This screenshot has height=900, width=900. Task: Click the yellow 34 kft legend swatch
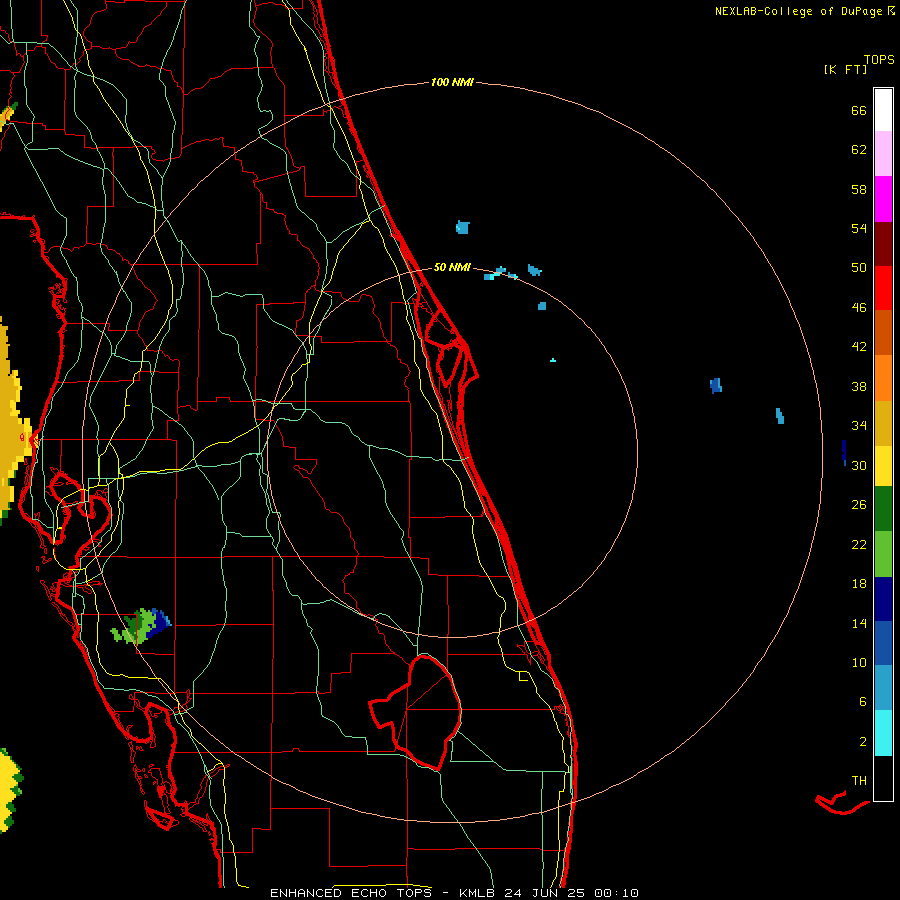[x=883, y=466]
